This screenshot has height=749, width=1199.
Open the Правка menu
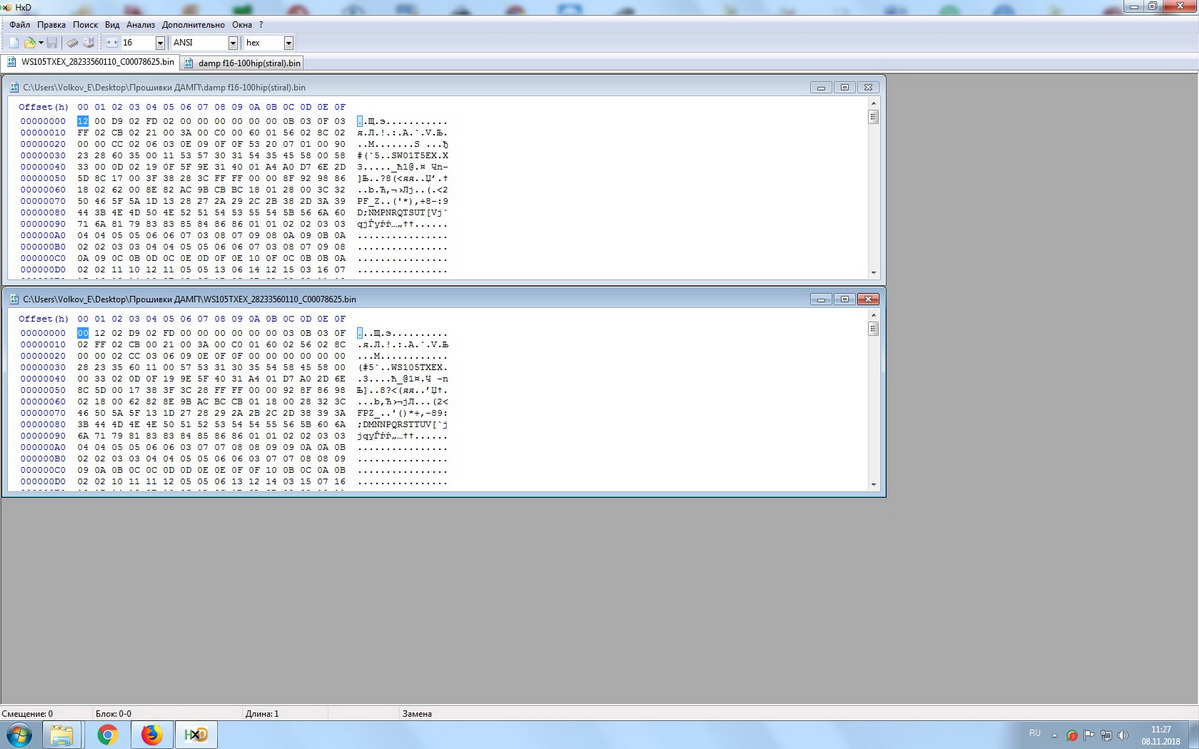click(x=51, y=24)
